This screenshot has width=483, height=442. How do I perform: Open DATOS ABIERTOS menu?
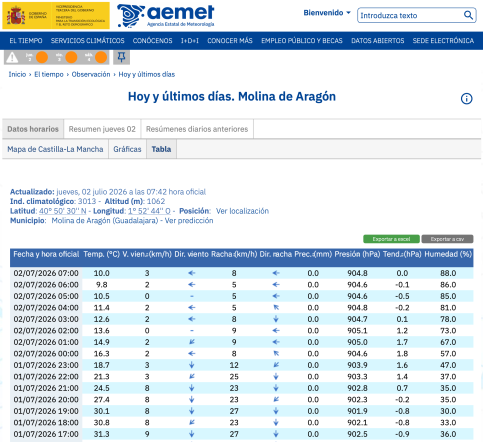pos(377,41)
